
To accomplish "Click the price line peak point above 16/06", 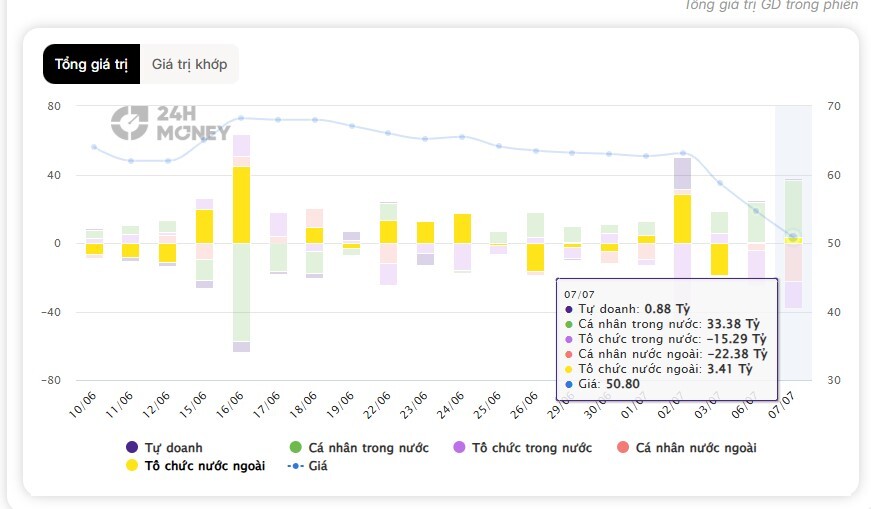I will tap(241, 118).
